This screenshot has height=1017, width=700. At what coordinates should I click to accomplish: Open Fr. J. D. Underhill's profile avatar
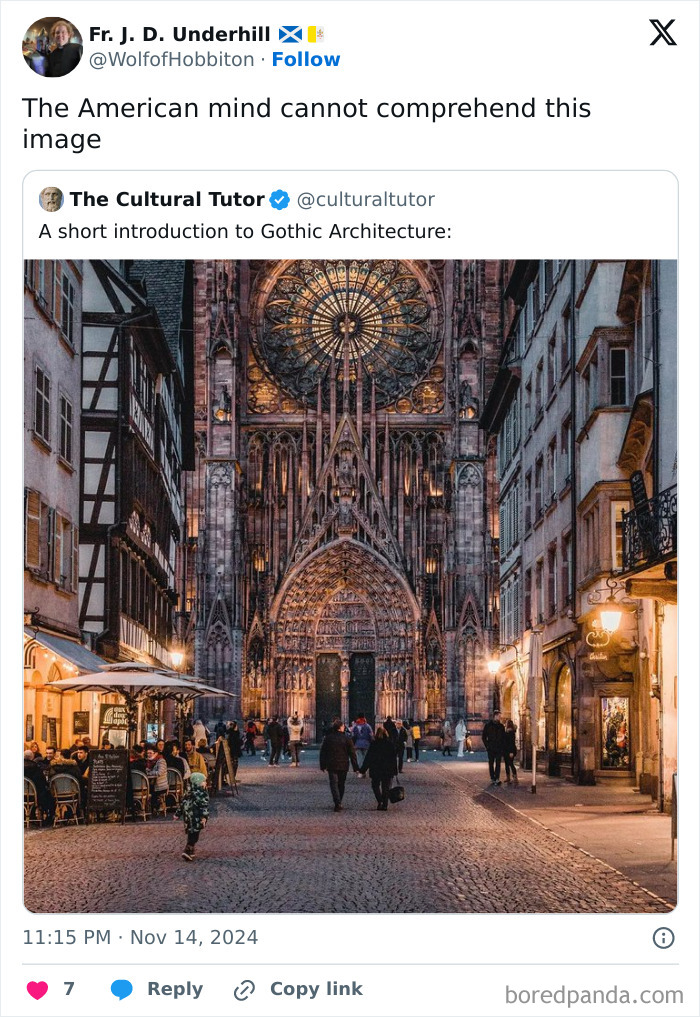point(52,46)
